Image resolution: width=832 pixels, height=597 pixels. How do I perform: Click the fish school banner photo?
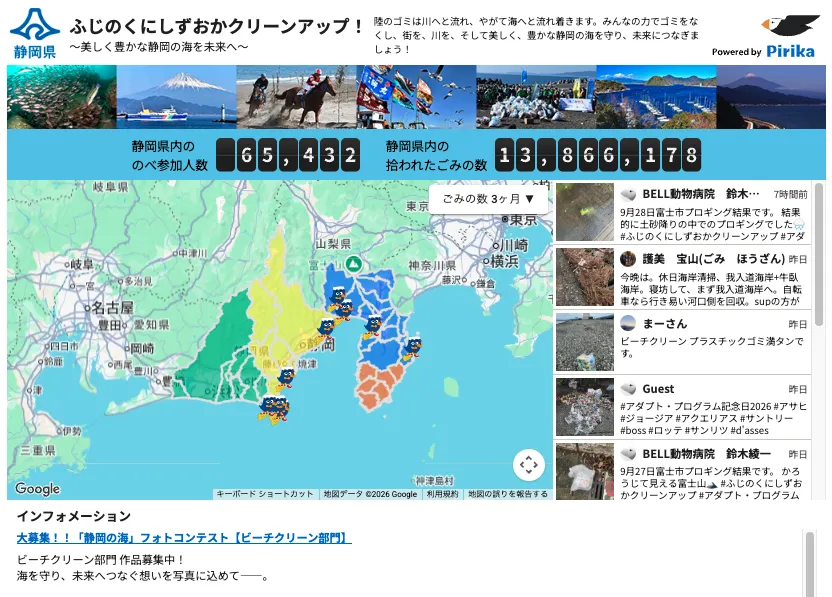(x=62, y=97)
